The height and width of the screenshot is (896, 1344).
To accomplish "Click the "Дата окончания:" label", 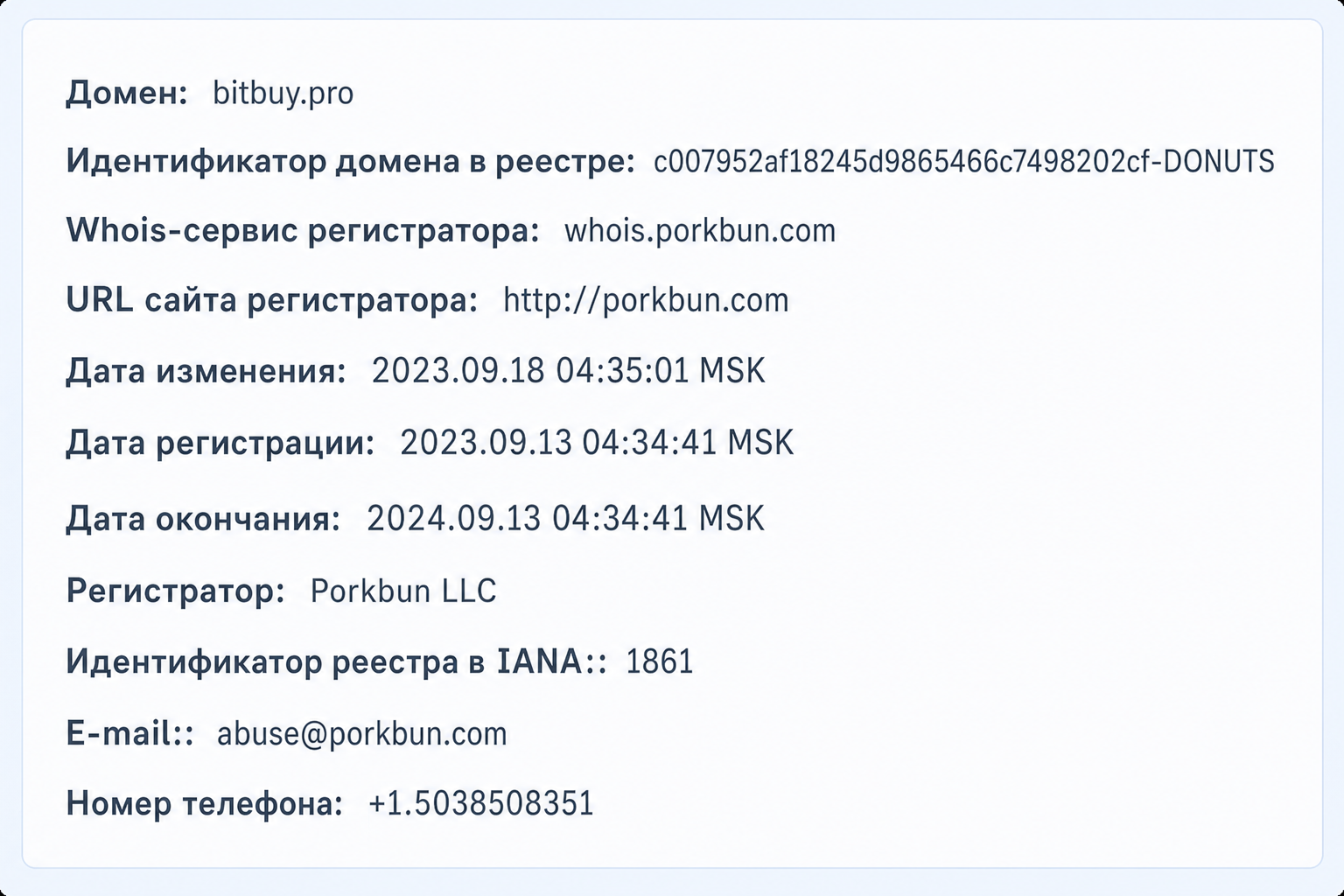I will (204, 519).
